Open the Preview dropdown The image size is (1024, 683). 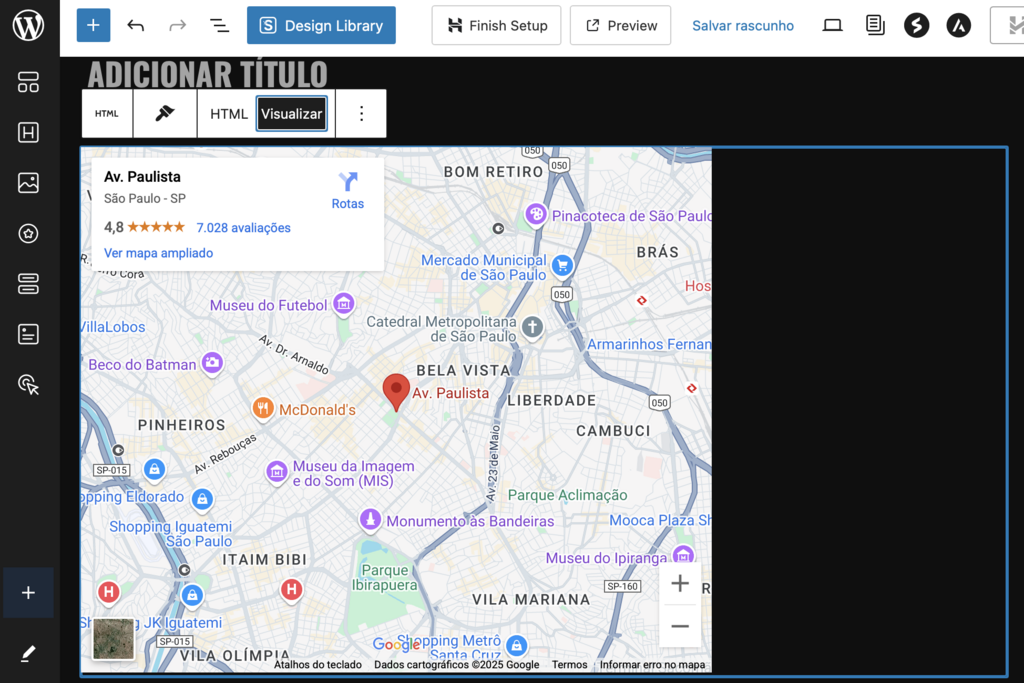620,25
